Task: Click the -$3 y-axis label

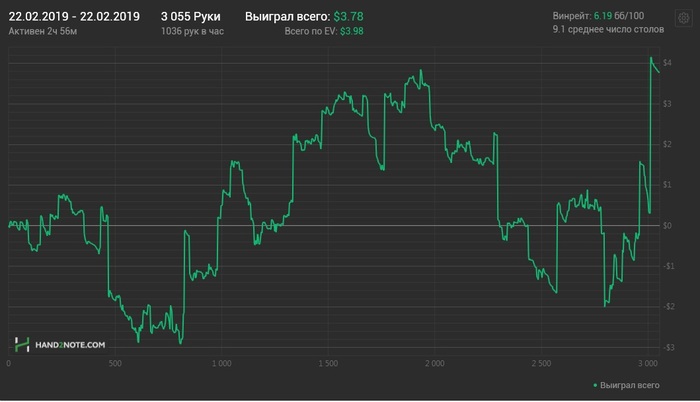Action: [668, 348]
